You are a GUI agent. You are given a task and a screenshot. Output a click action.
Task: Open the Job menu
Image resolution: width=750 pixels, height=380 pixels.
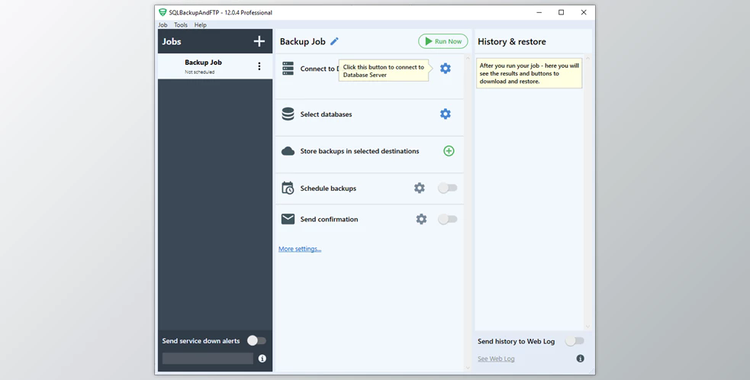[x=163, y=25]
